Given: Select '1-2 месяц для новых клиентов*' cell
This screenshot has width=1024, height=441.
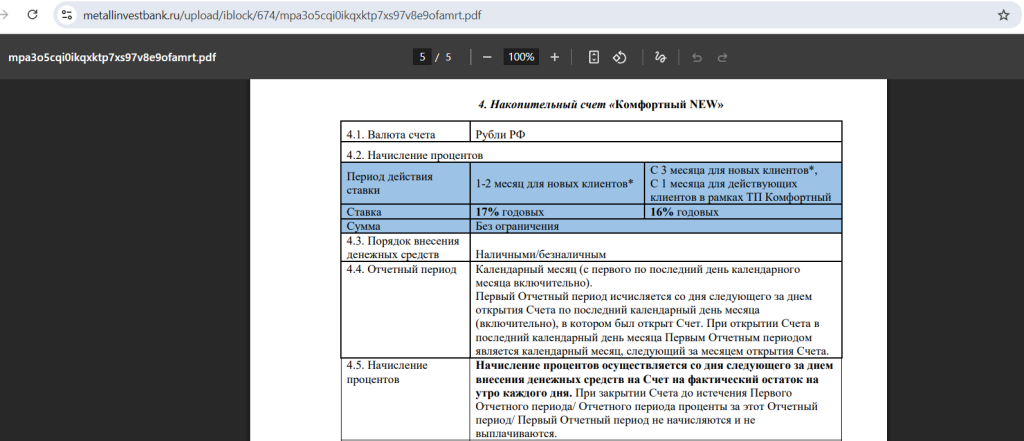Looking at the screenshot, I should 557,184.
